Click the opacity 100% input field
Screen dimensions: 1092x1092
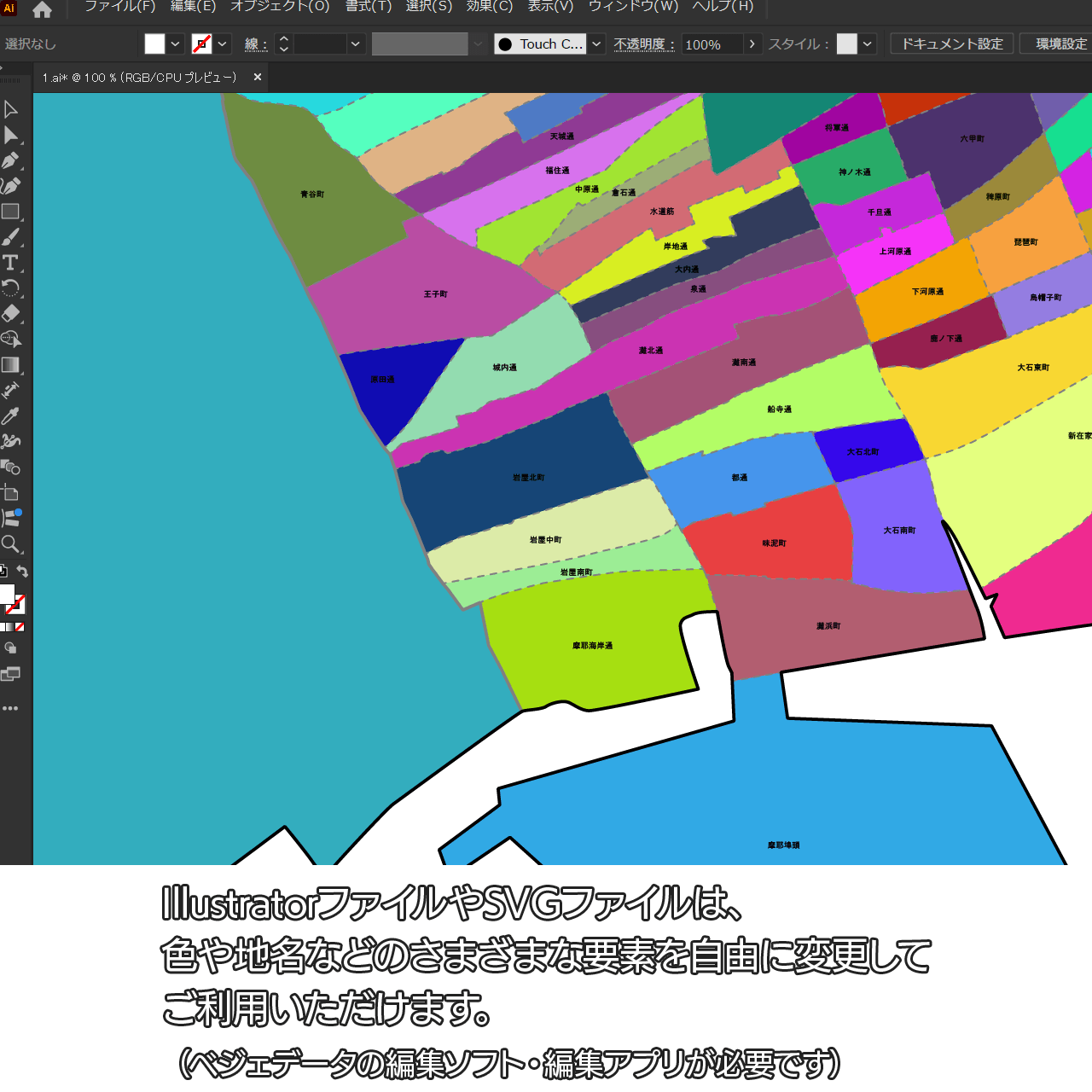712,44
